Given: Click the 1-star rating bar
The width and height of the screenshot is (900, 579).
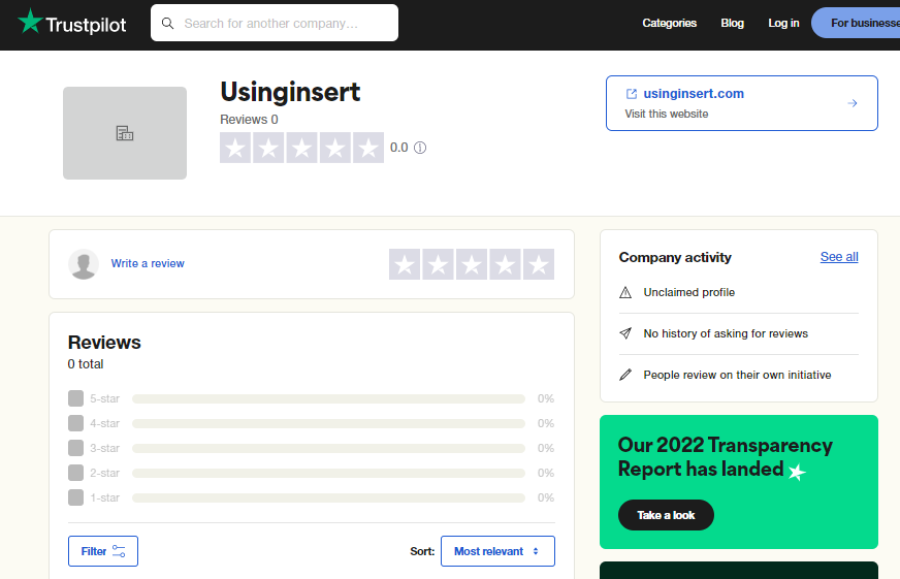Looking at the screenshot, I should pyautogui.click(x=328, y=498).
